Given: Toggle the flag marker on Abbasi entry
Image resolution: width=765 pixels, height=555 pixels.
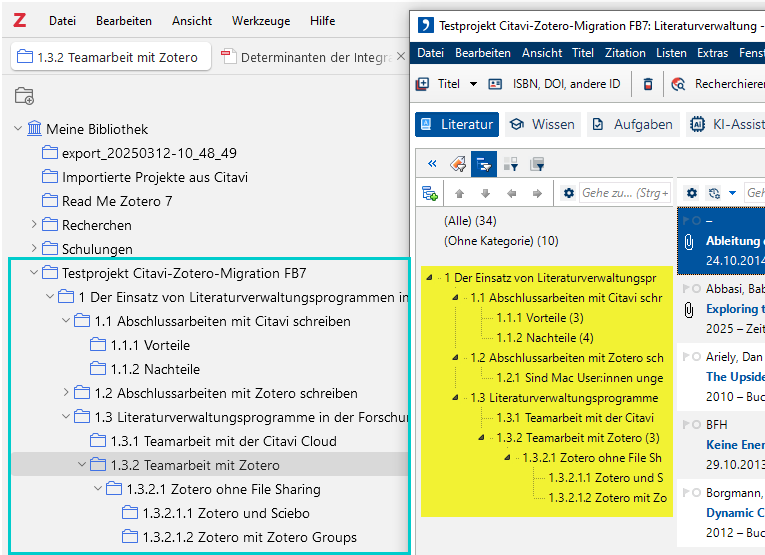Looking at the screenshot, I should point(685,288).
